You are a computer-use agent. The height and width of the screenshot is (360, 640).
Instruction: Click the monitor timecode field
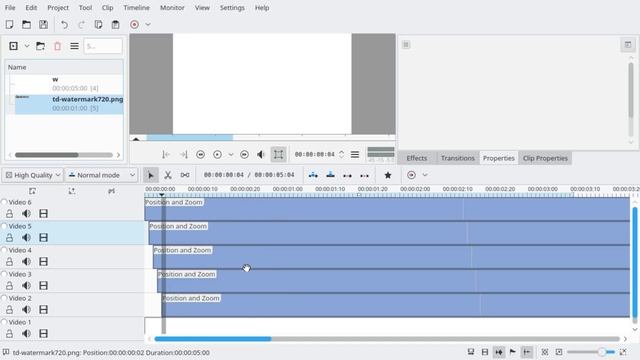pyautogui.click(x=315, y=154)
